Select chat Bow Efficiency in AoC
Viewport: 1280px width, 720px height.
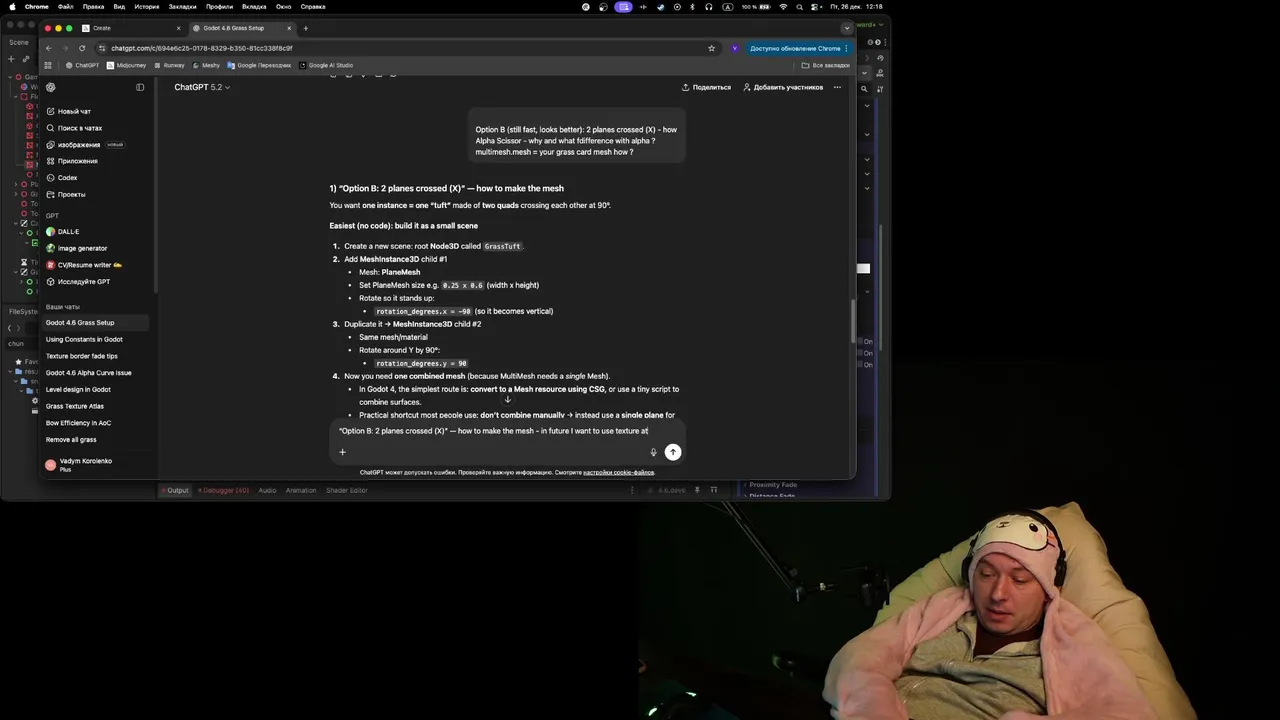78,423
